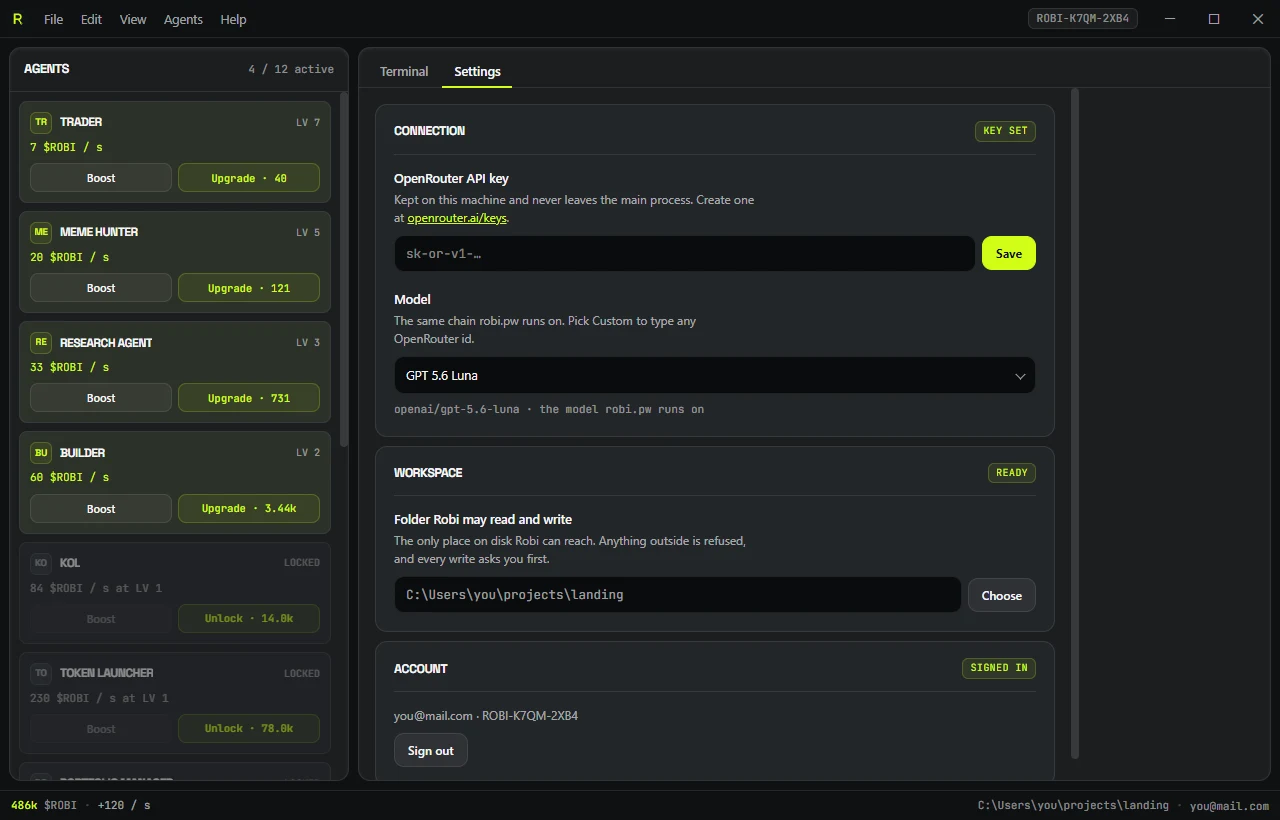Click the Token Launcher LOCKED label
The height and width of the screenshot is (820, 1280).
[302, 673]
